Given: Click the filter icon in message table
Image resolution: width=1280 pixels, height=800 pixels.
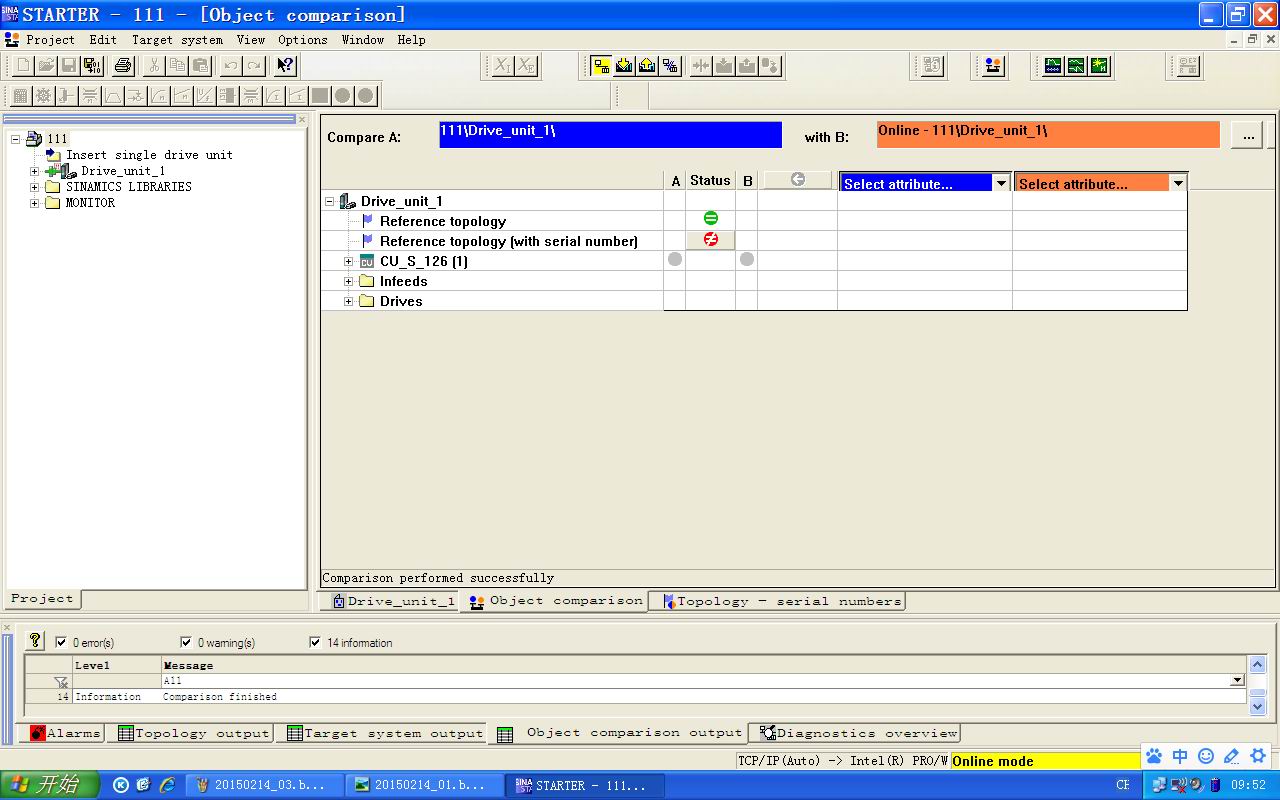Looking at the screenshot, I should coord(61,681).
